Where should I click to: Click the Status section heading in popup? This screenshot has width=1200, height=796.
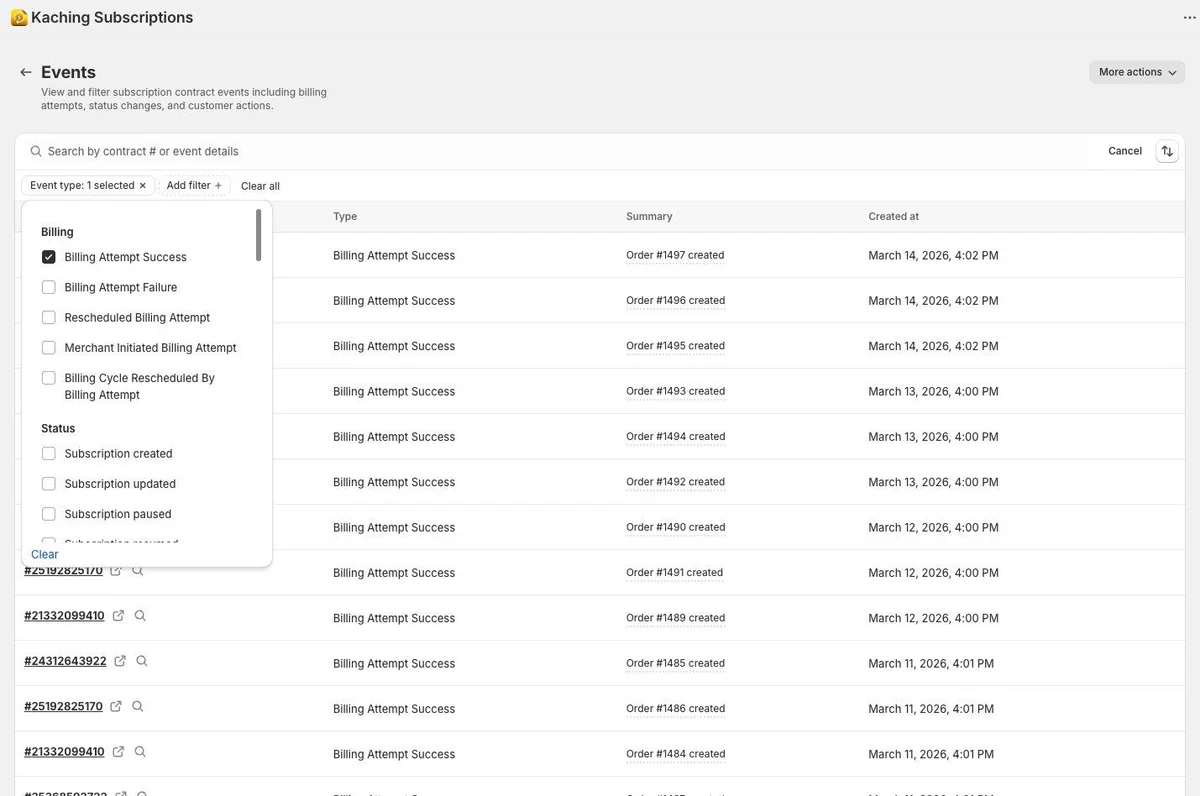click(58, 428)
